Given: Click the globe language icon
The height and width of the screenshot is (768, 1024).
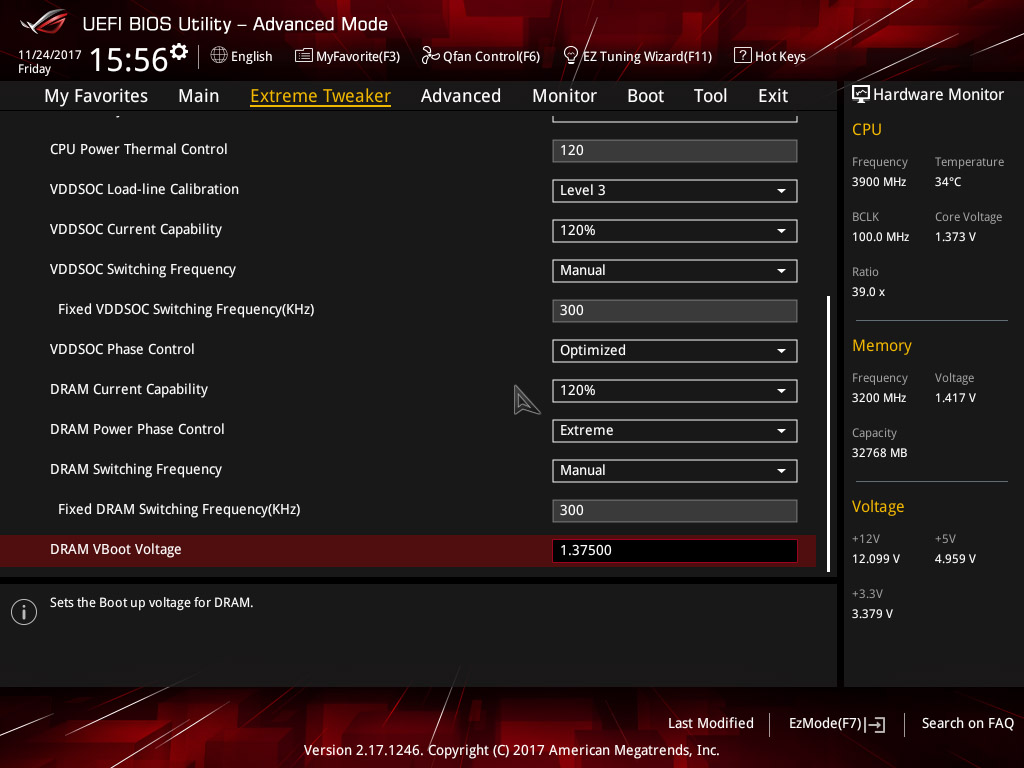Looking at the screenshot, I should click(219, 56).
